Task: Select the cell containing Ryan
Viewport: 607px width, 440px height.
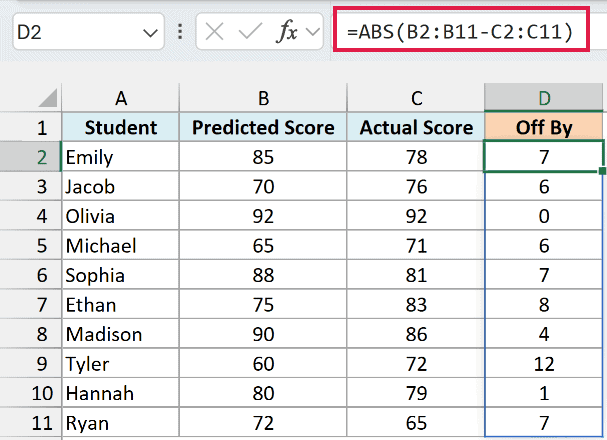Action: click(120, 423)
